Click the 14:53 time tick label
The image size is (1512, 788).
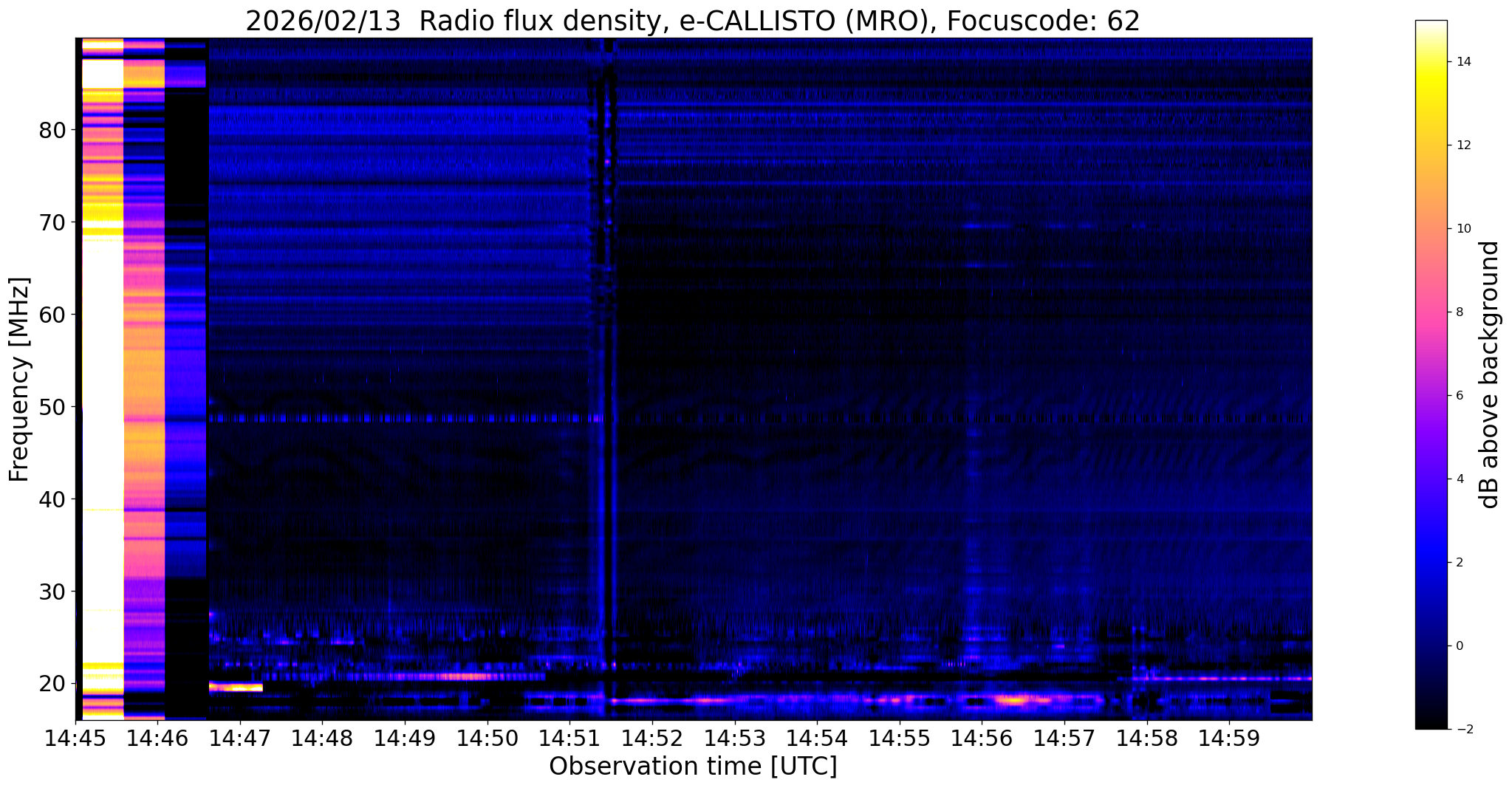(x=734, y=737)
